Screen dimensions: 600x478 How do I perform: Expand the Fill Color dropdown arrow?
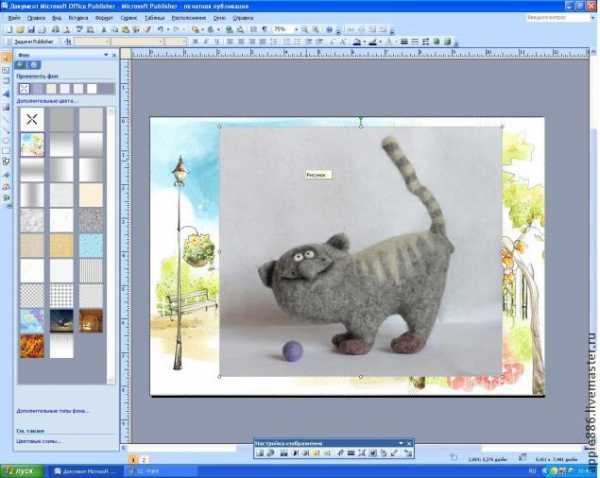[363, 42]
